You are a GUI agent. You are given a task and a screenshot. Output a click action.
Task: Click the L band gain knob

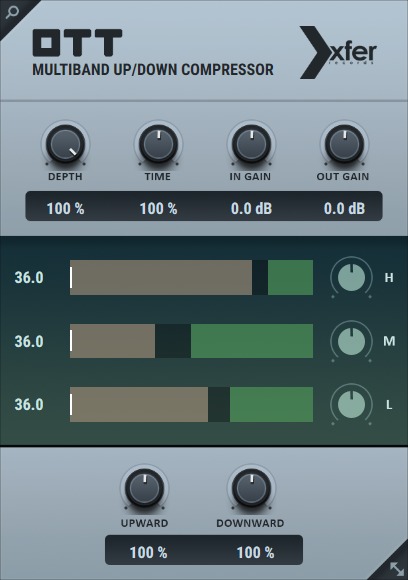point(351,404)
